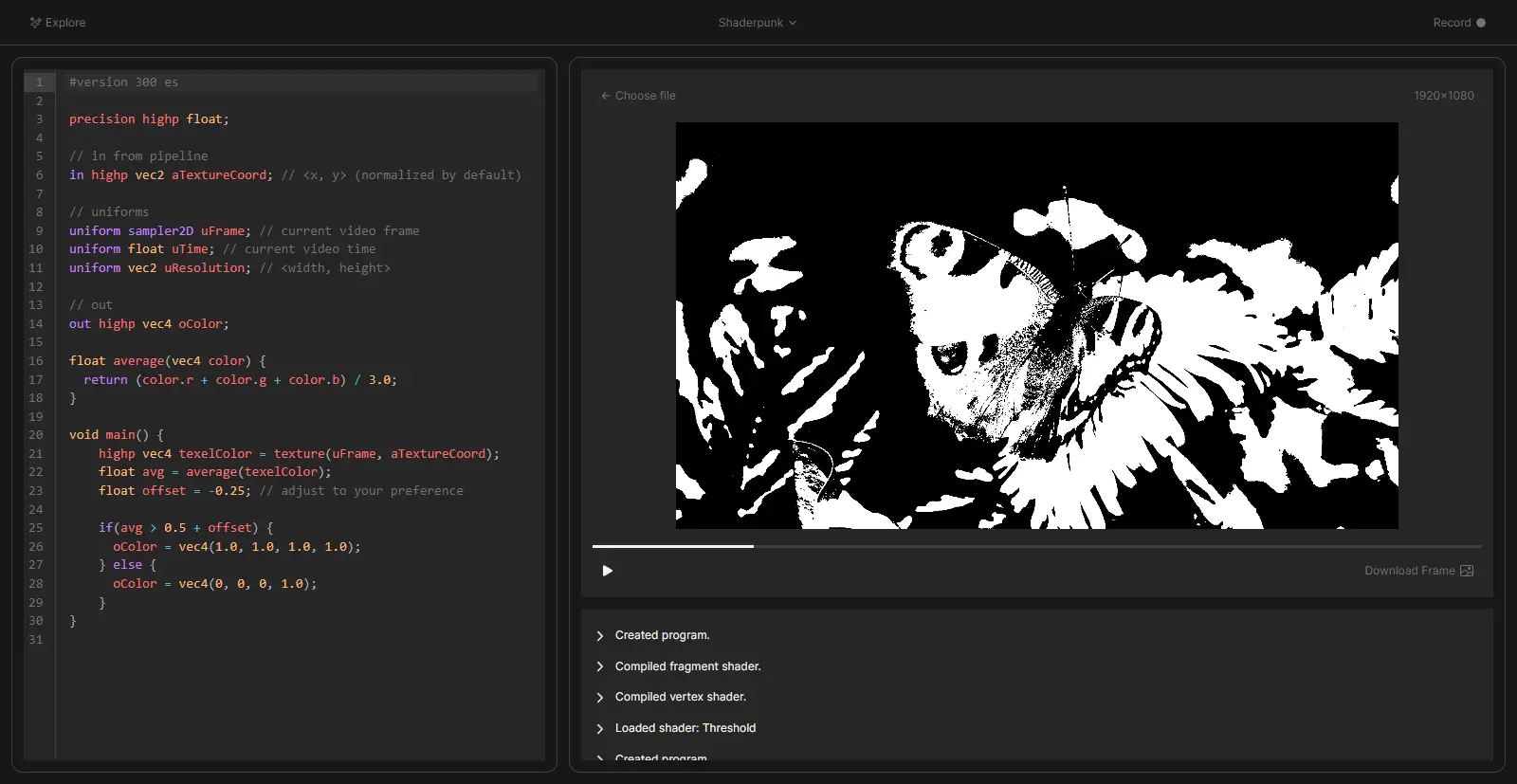Click the back arrow beside Choose file

pyautogui.click(x=605, y=96)
